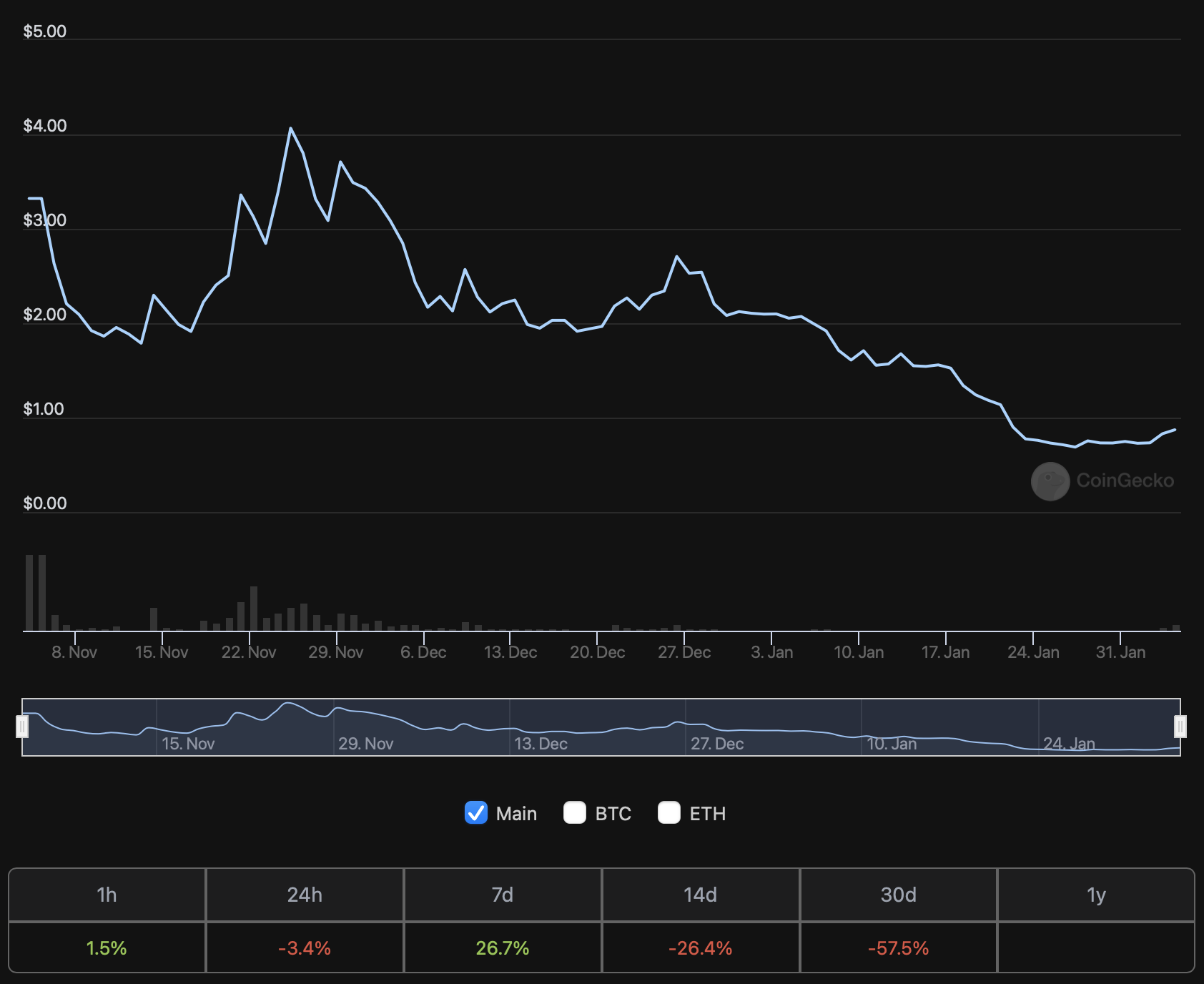
Task: Enable the BTC comparison checkbox
Action: pos(575,813)
